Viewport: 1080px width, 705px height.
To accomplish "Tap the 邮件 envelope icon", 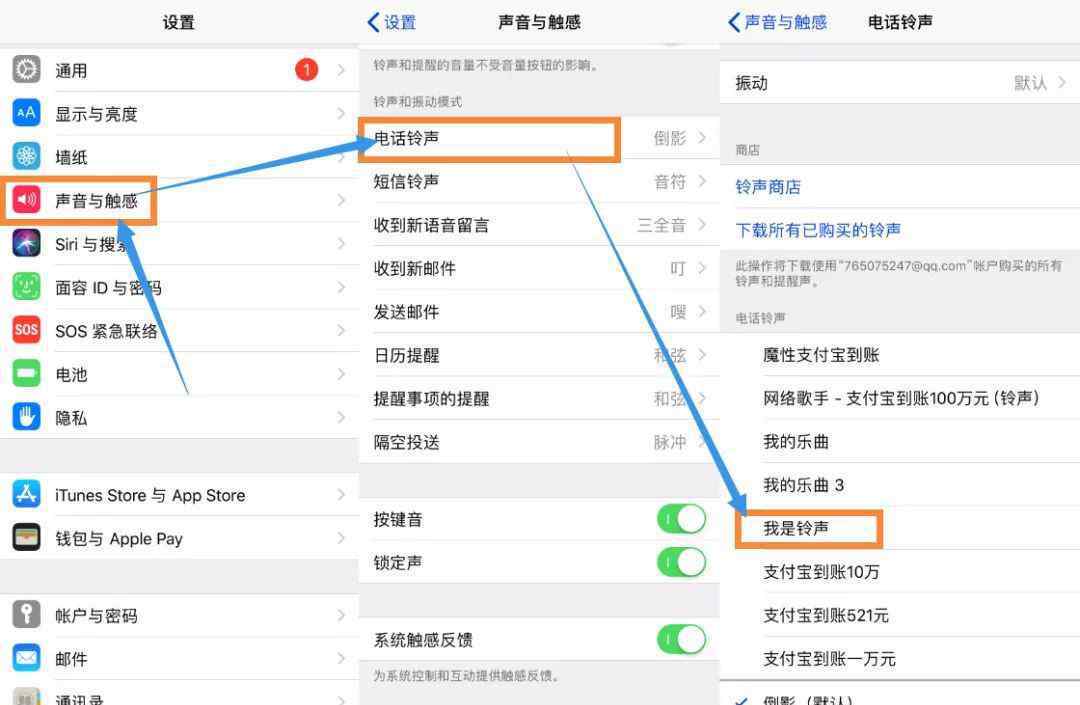I will coord(26,657).
